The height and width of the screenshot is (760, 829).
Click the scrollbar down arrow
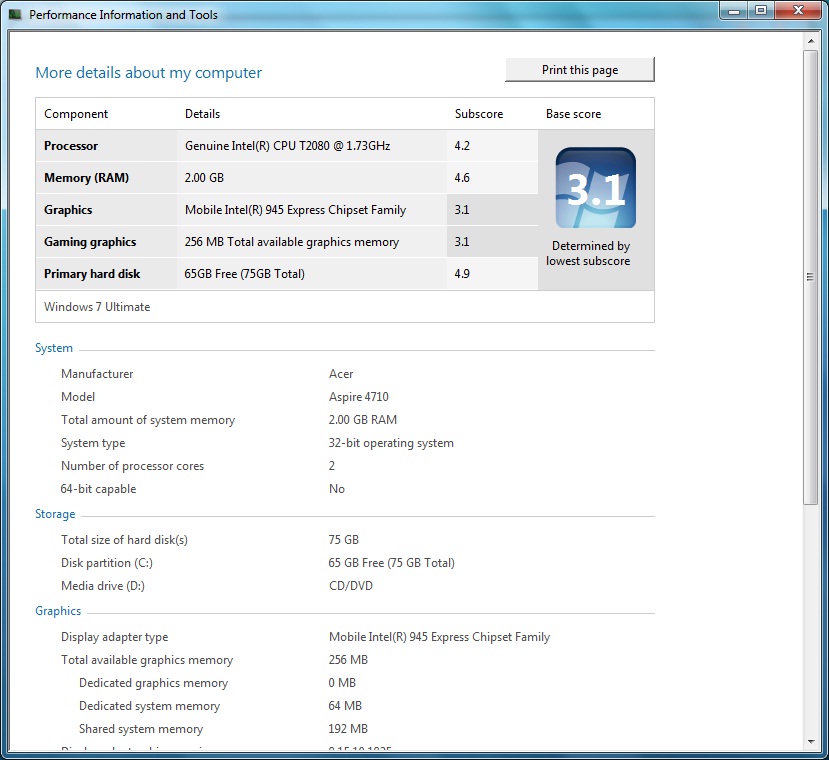point(810,742)
